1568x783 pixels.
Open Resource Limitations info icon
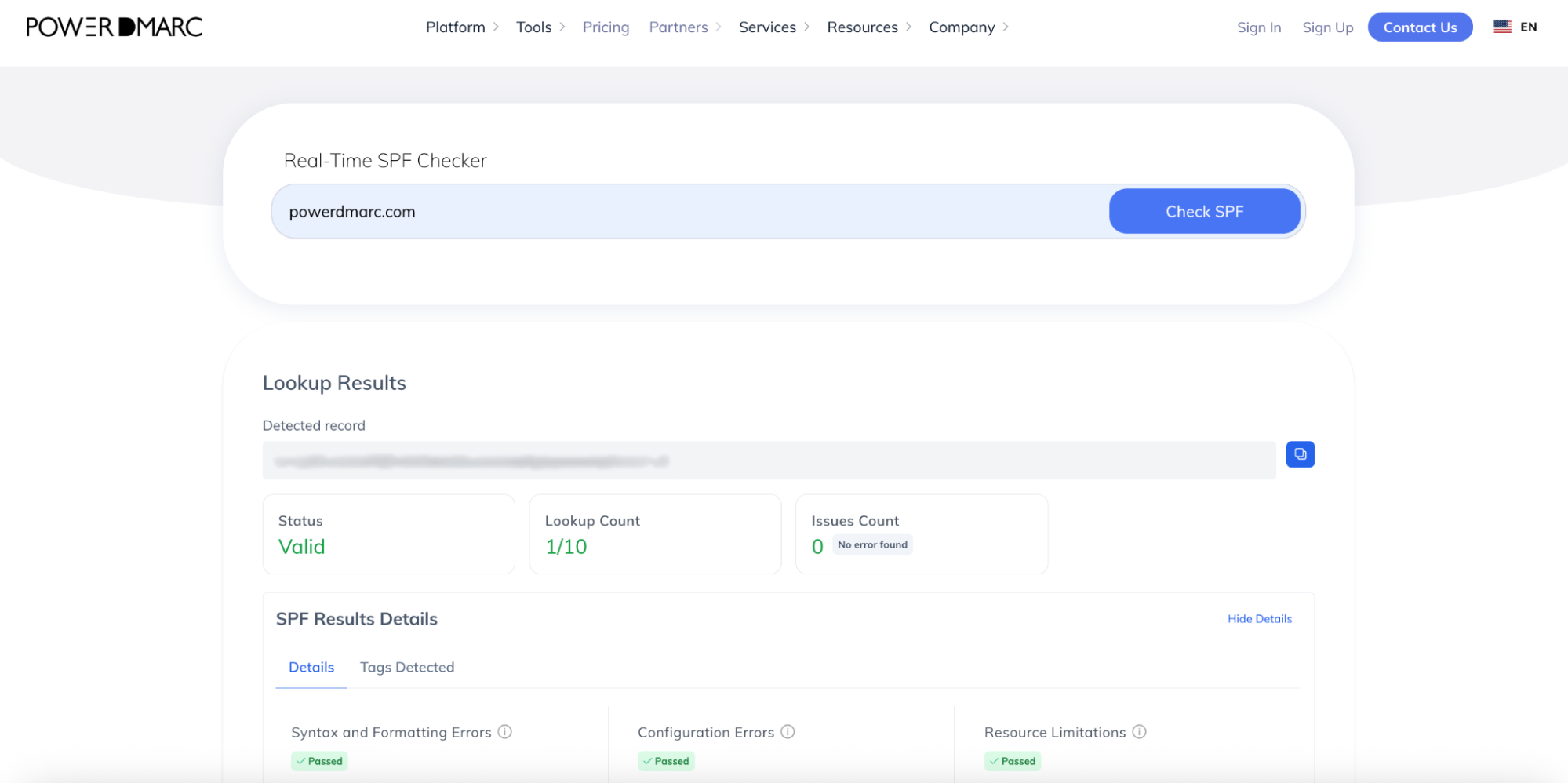(x=1139, y=732)
